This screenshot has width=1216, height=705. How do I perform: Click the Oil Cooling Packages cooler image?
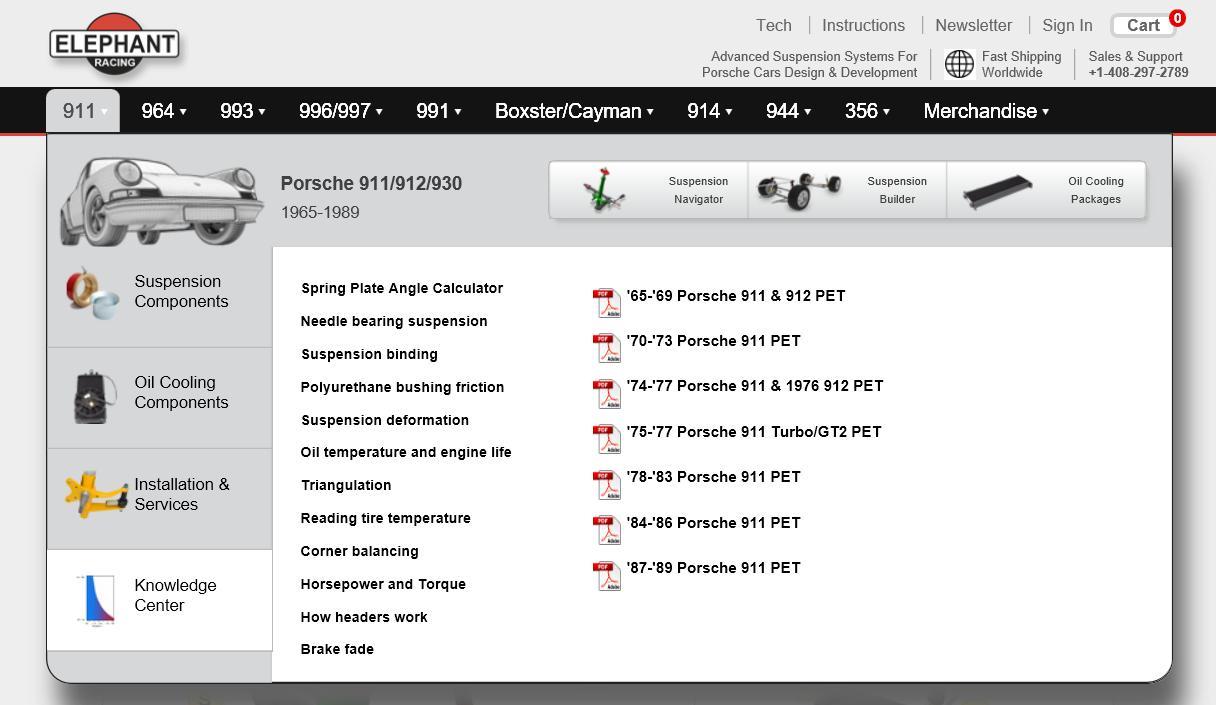point(998,191)
